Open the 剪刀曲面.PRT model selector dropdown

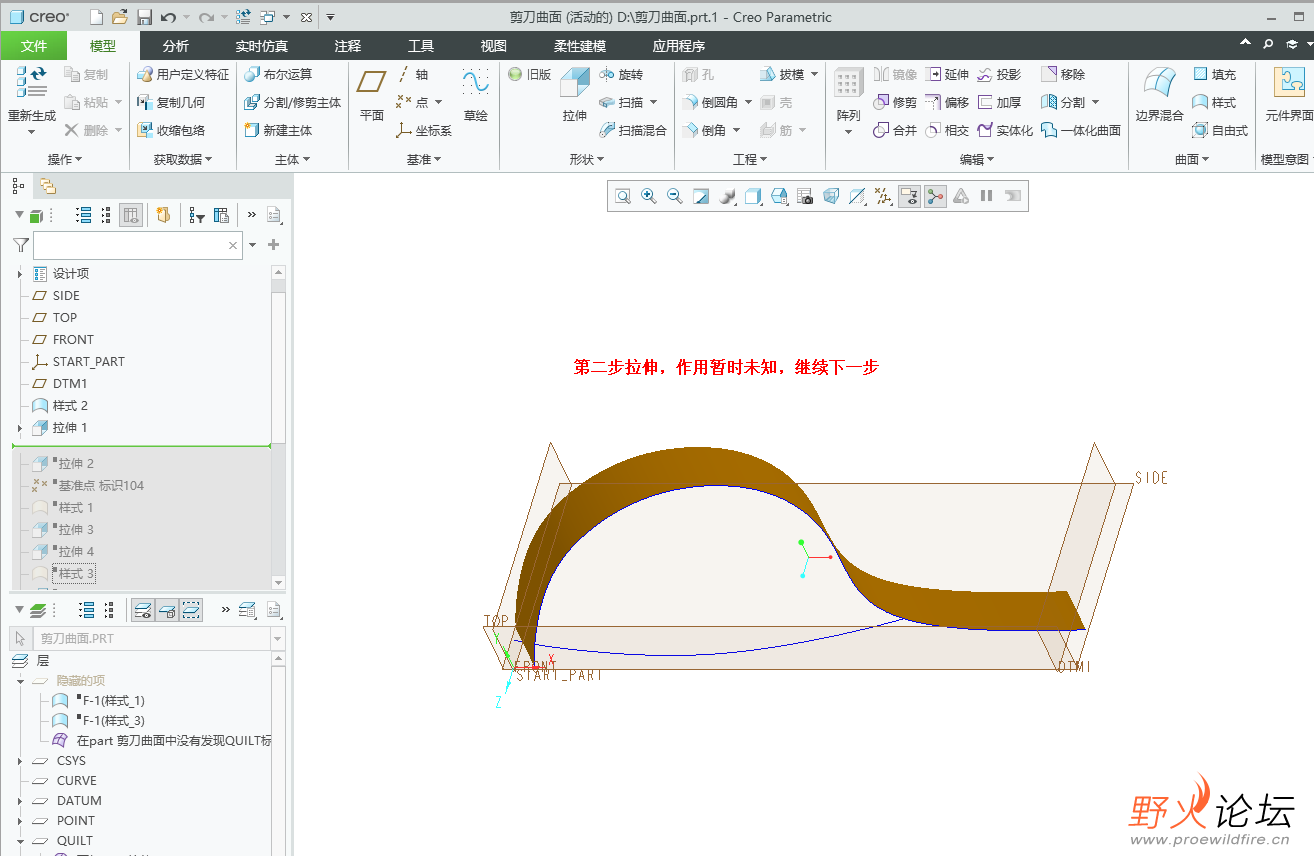pyautogui.click(x=278, y=638)
